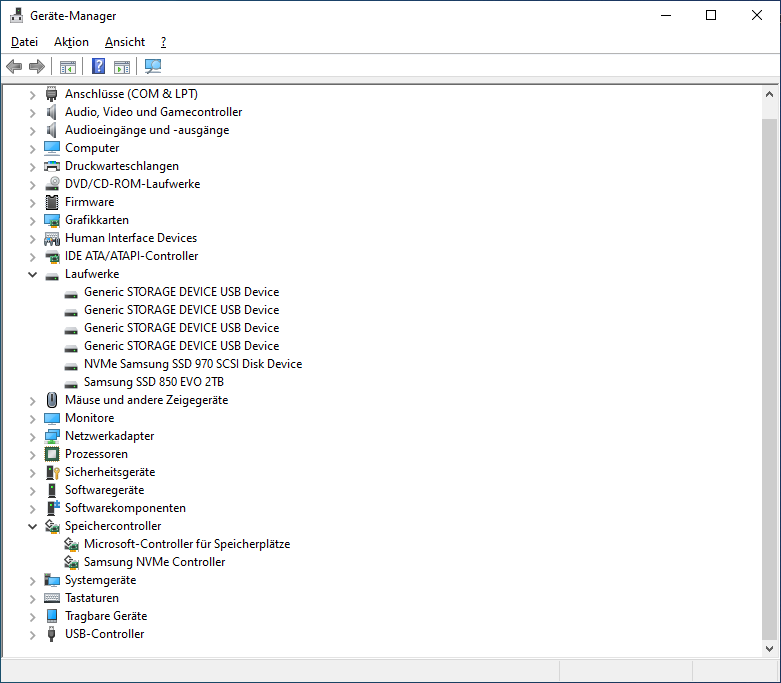Select Samsung NVMe Controller entry
Image resolution: width=781 pixels, height=683 pixels.
[x=154, y=562]
